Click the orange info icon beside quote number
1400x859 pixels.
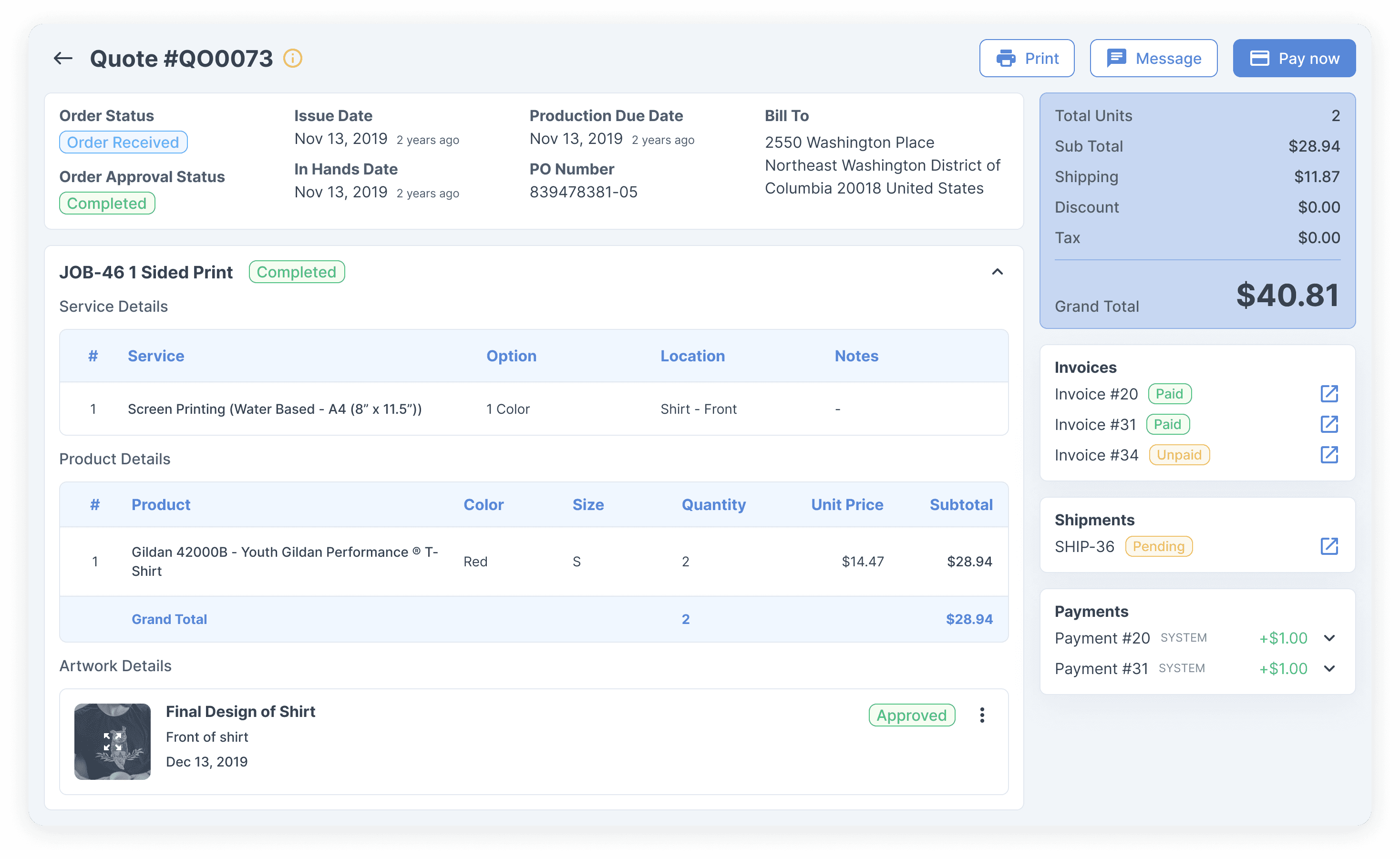click(293, 59)
